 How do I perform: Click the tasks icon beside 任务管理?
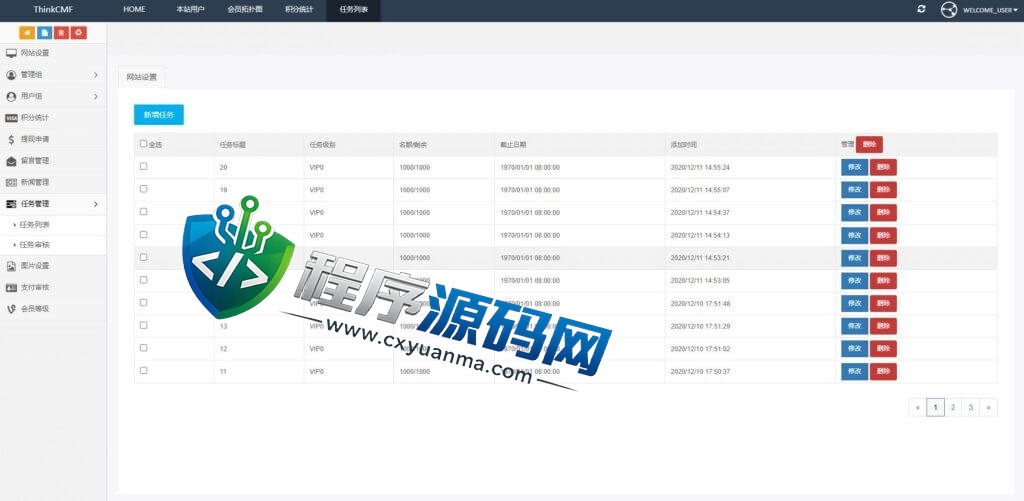coord(11,204)
